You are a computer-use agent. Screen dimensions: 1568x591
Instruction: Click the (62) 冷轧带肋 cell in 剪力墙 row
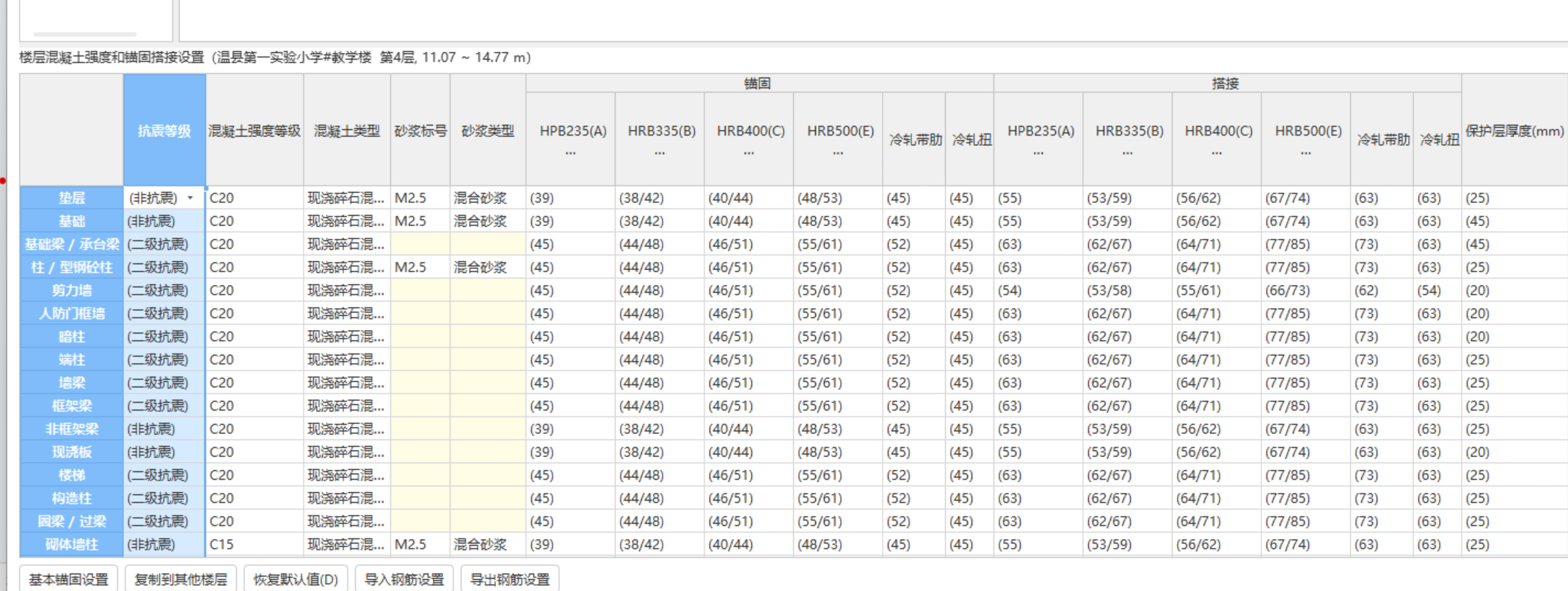[x=1382, y=290]
